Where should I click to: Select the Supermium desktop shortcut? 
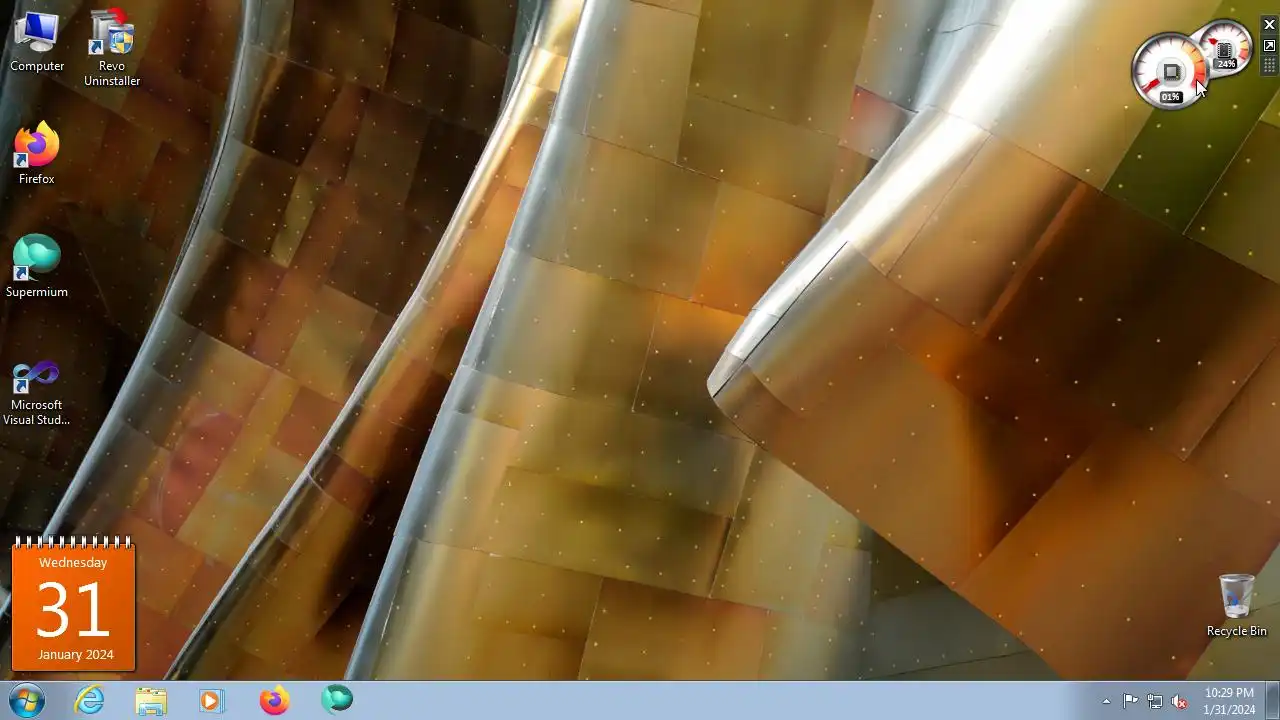tap(37, 267)
